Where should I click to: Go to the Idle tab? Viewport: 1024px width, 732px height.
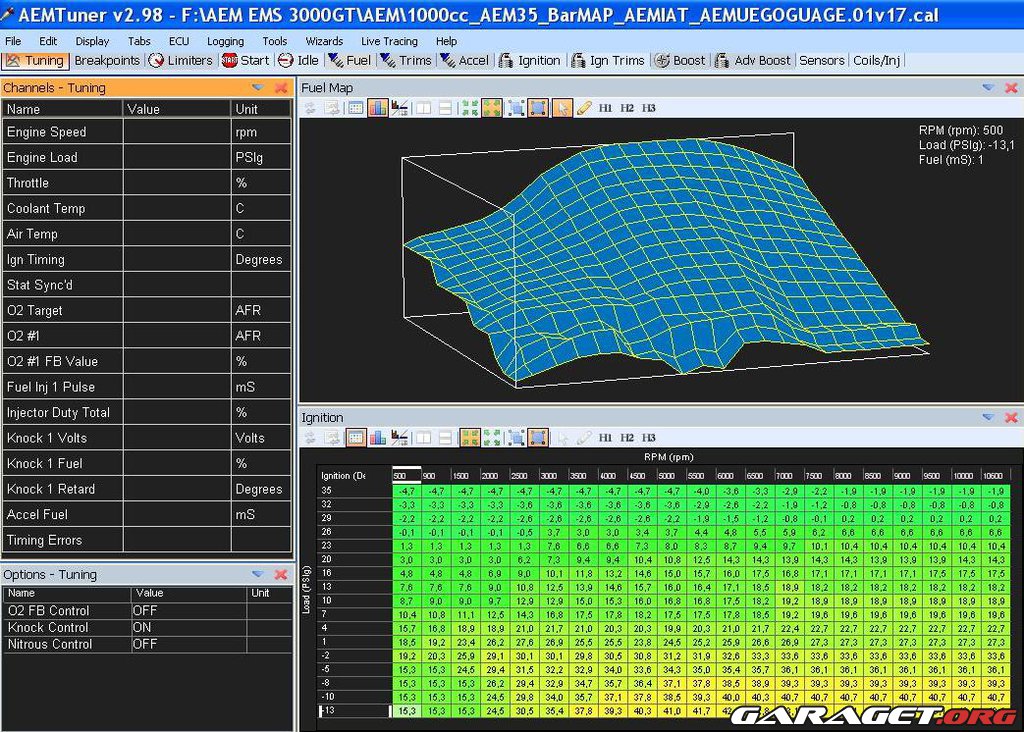[x=298, y=61]
